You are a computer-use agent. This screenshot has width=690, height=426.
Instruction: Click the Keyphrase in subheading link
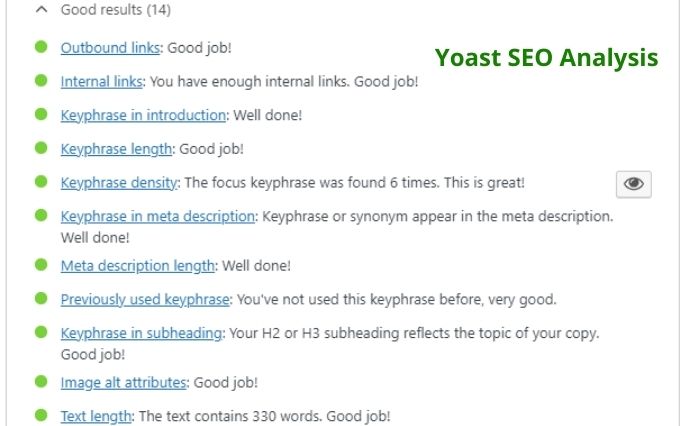click(141, 333)
